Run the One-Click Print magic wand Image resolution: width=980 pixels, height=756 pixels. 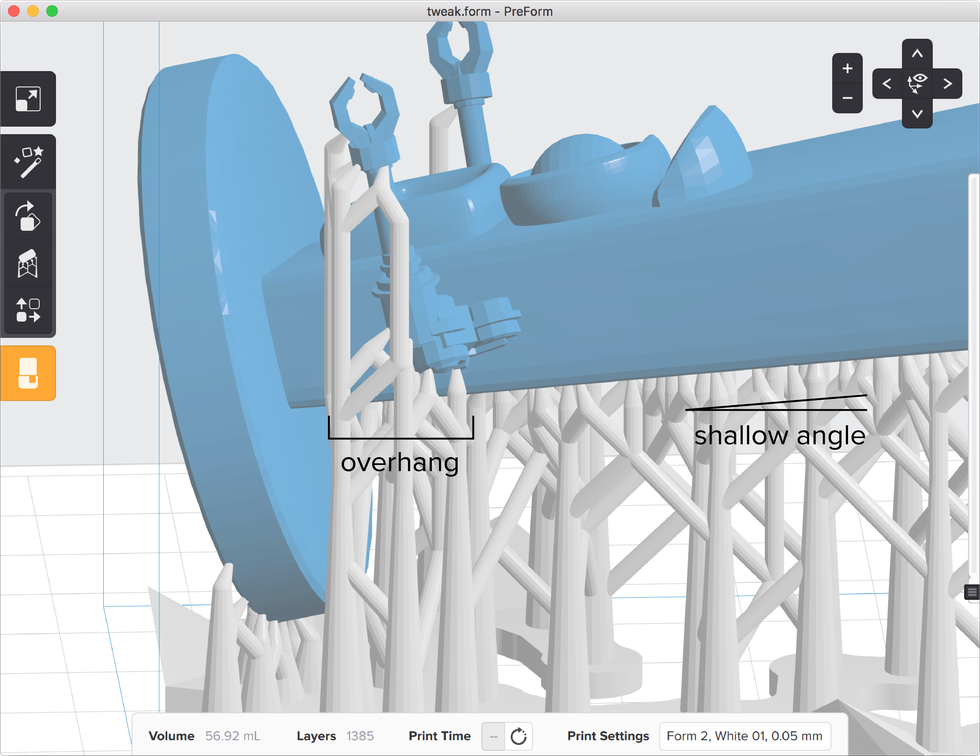pos(27,161)
